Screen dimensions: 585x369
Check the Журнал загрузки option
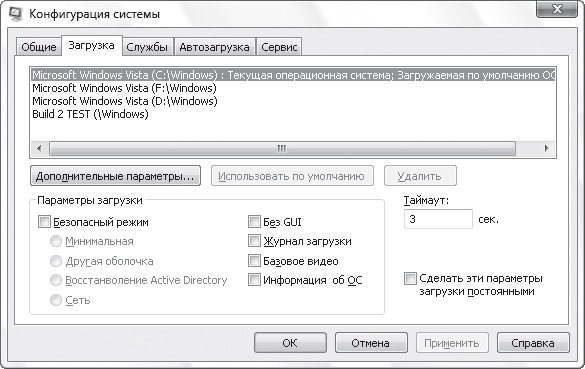[x=254, y=241]
